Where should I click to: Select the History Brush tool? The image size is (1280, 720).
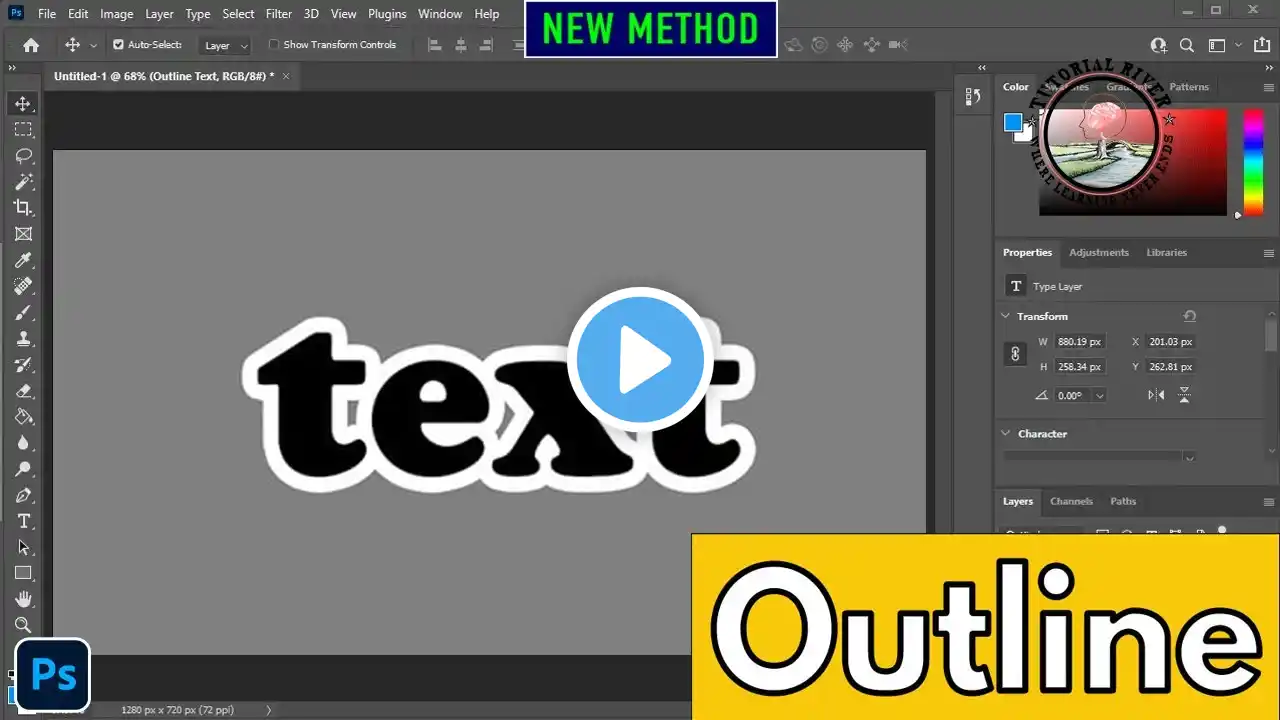pos(23,365)
